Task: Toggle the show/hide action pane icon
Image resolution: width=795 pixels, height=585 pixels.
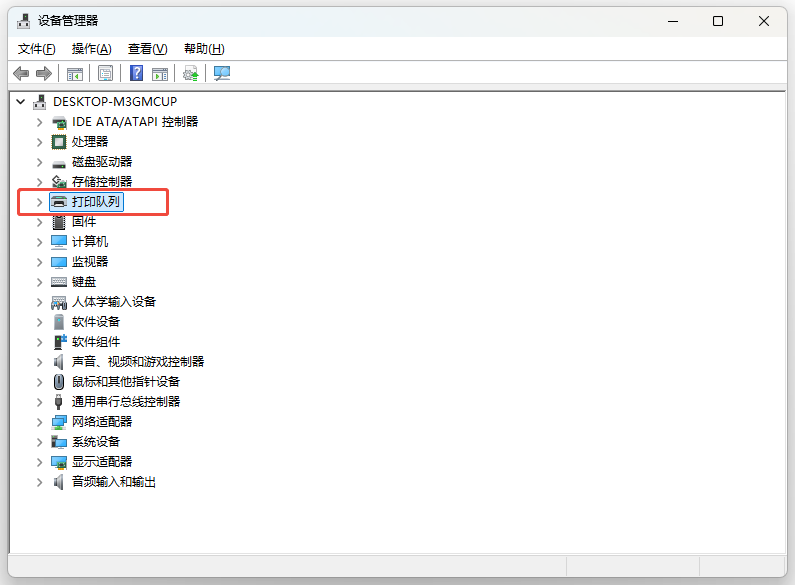Action: pyautogui.click(x=160, y=74)
